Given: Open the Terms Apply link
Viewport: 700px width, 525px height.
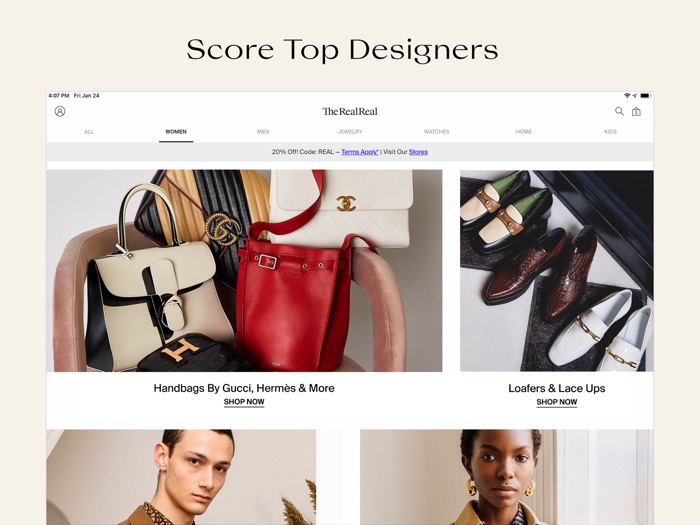Looking at the screenshot, I should coord(360,152).
